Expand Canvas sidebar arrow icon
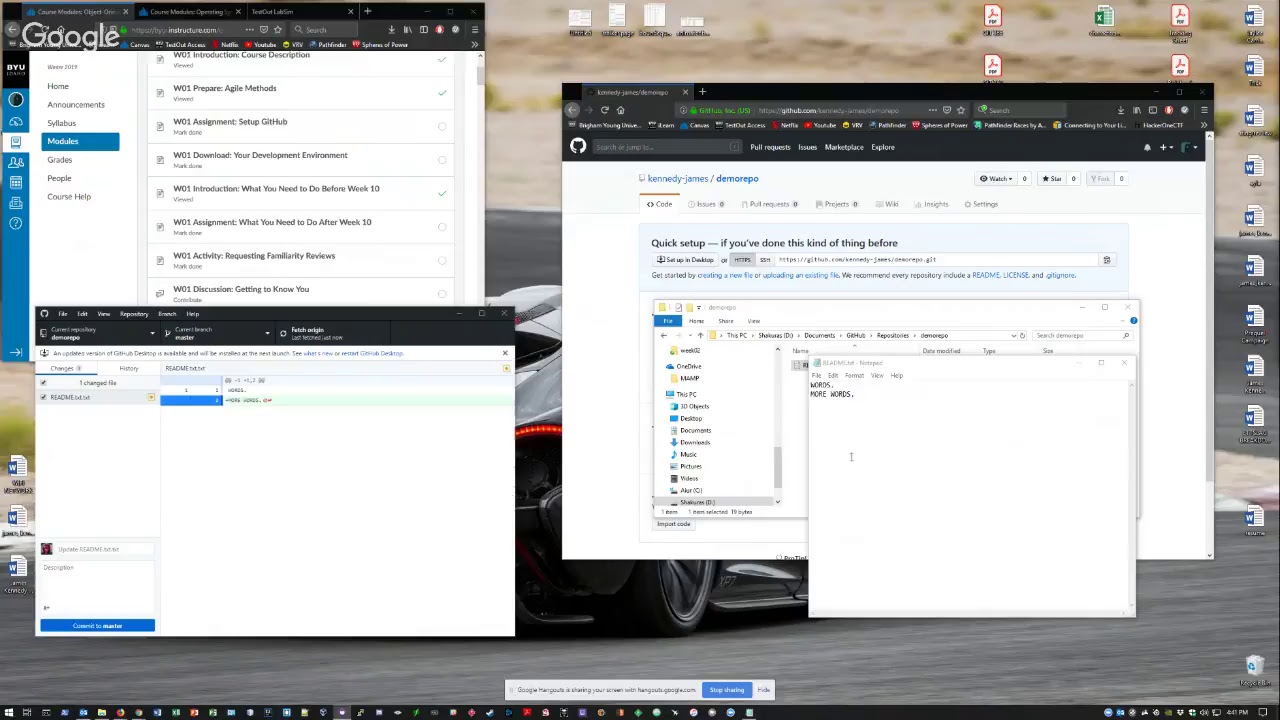Image resolution: width=1280 pixels, height=720 pixels. tap(16, 352)
